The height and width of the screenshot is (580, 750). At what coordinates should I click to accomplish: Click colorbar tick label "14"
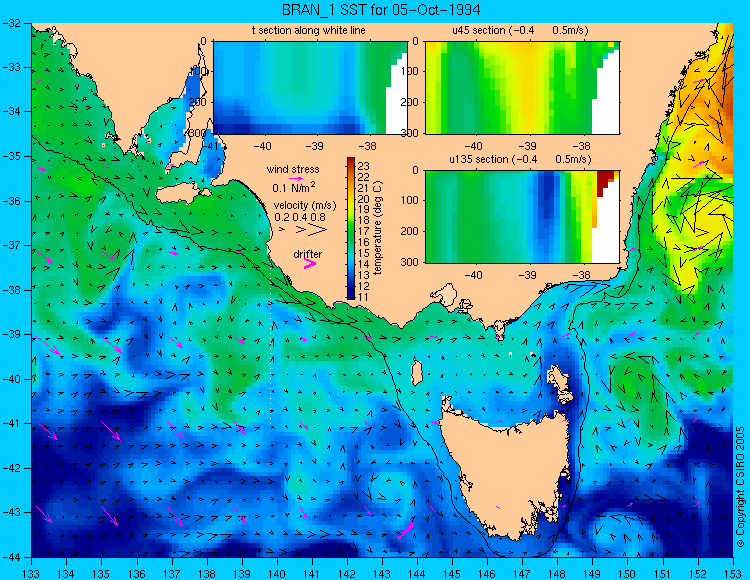[364, 264]
